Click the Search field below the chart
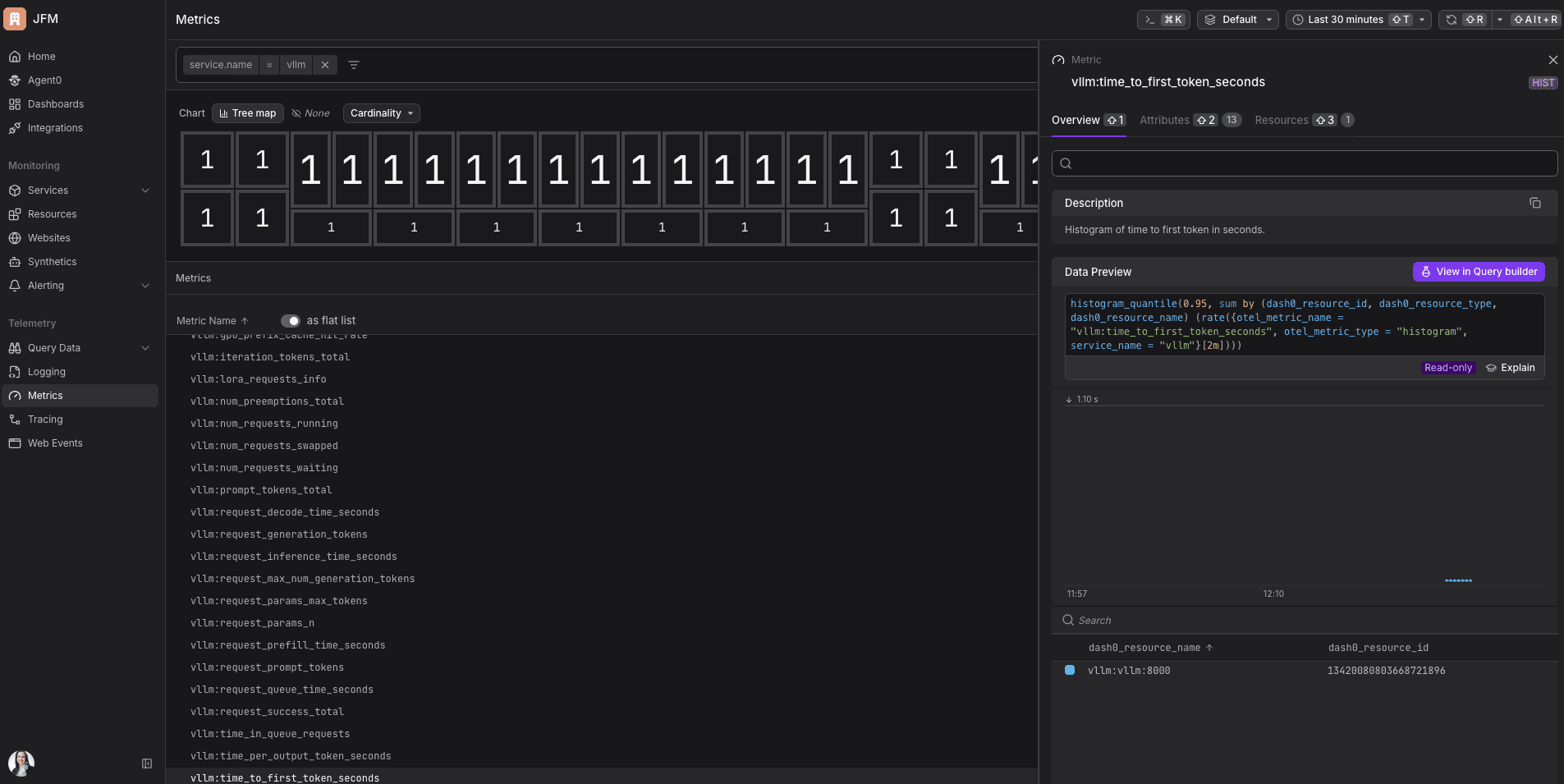Image resolution: width=1564 pixels, height=784 pixels. click(x=1305, y=621)
